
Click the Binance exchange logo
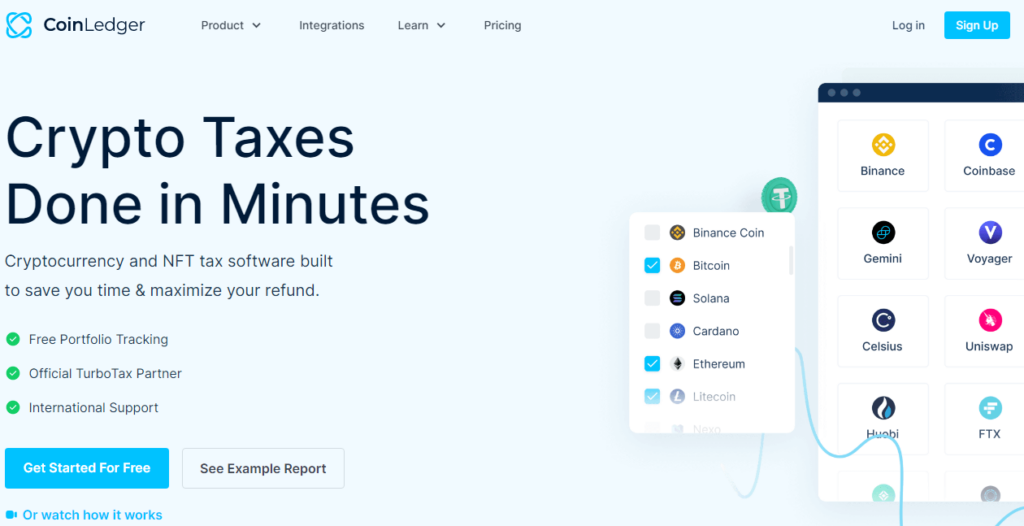pos(883,144)
